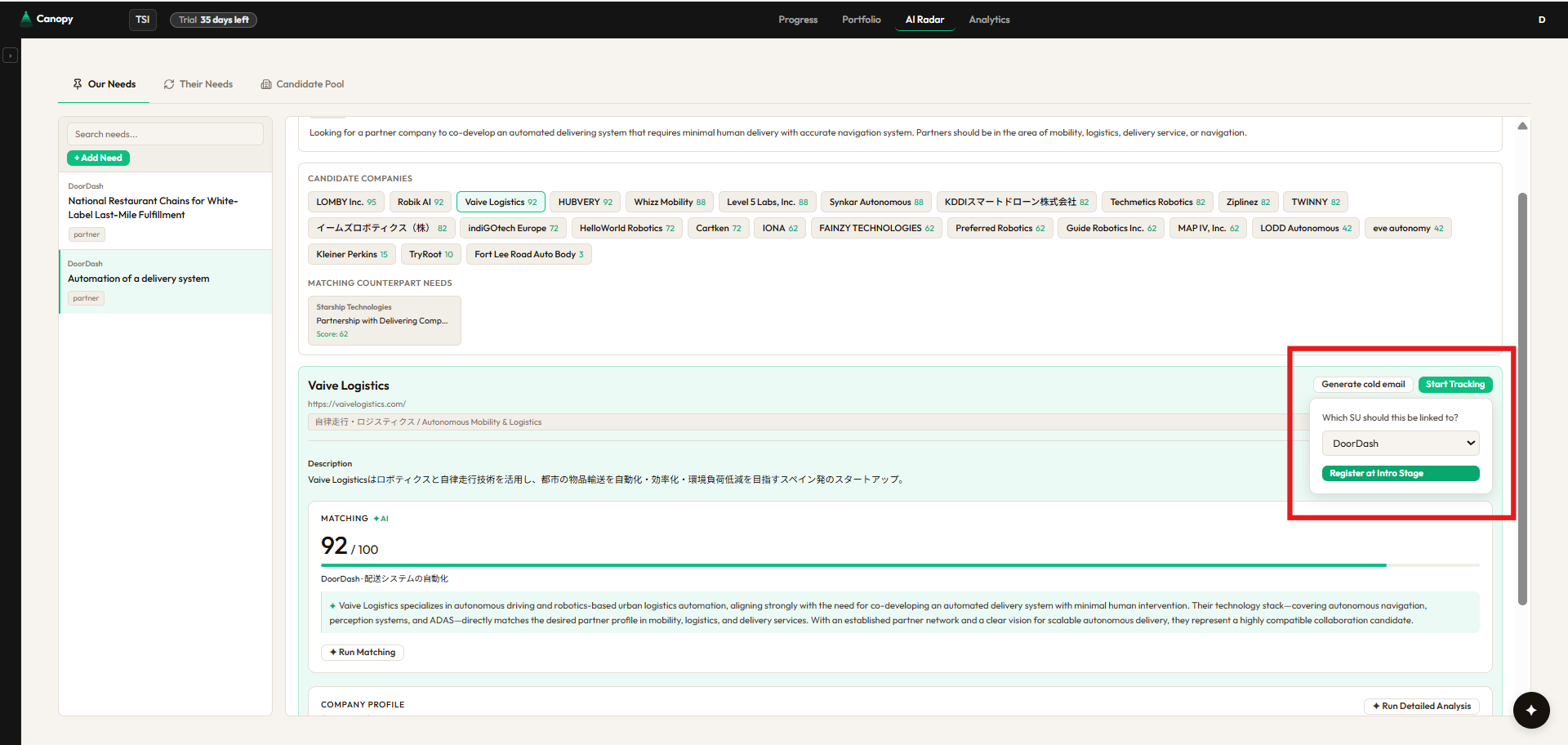Register at Intro Stage
This screenshot has width=1568, height=745.
click(x=1401, y=474)
